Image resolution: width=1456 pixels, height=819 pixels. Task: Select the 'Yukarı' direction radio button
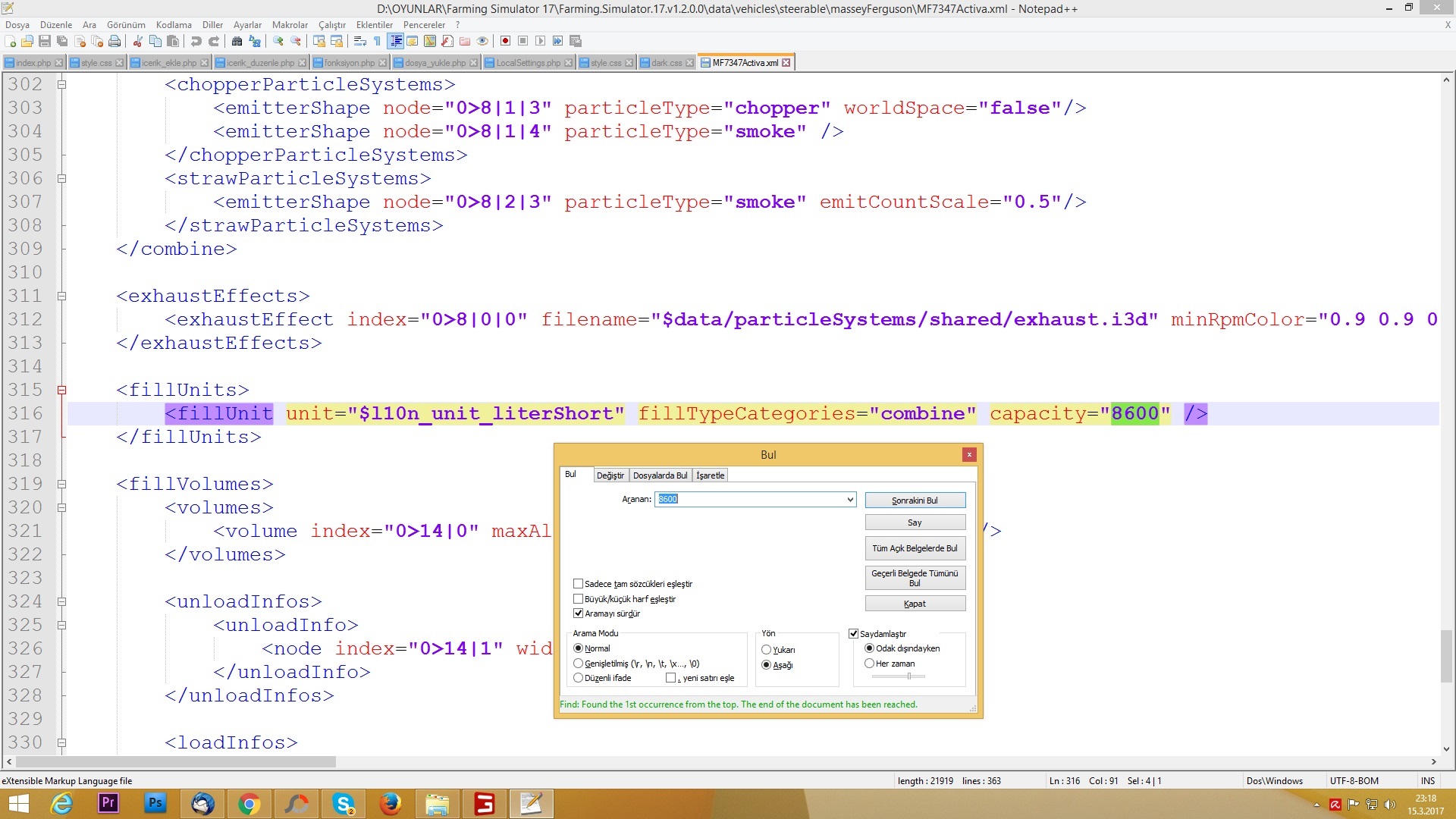coord(767,650)
